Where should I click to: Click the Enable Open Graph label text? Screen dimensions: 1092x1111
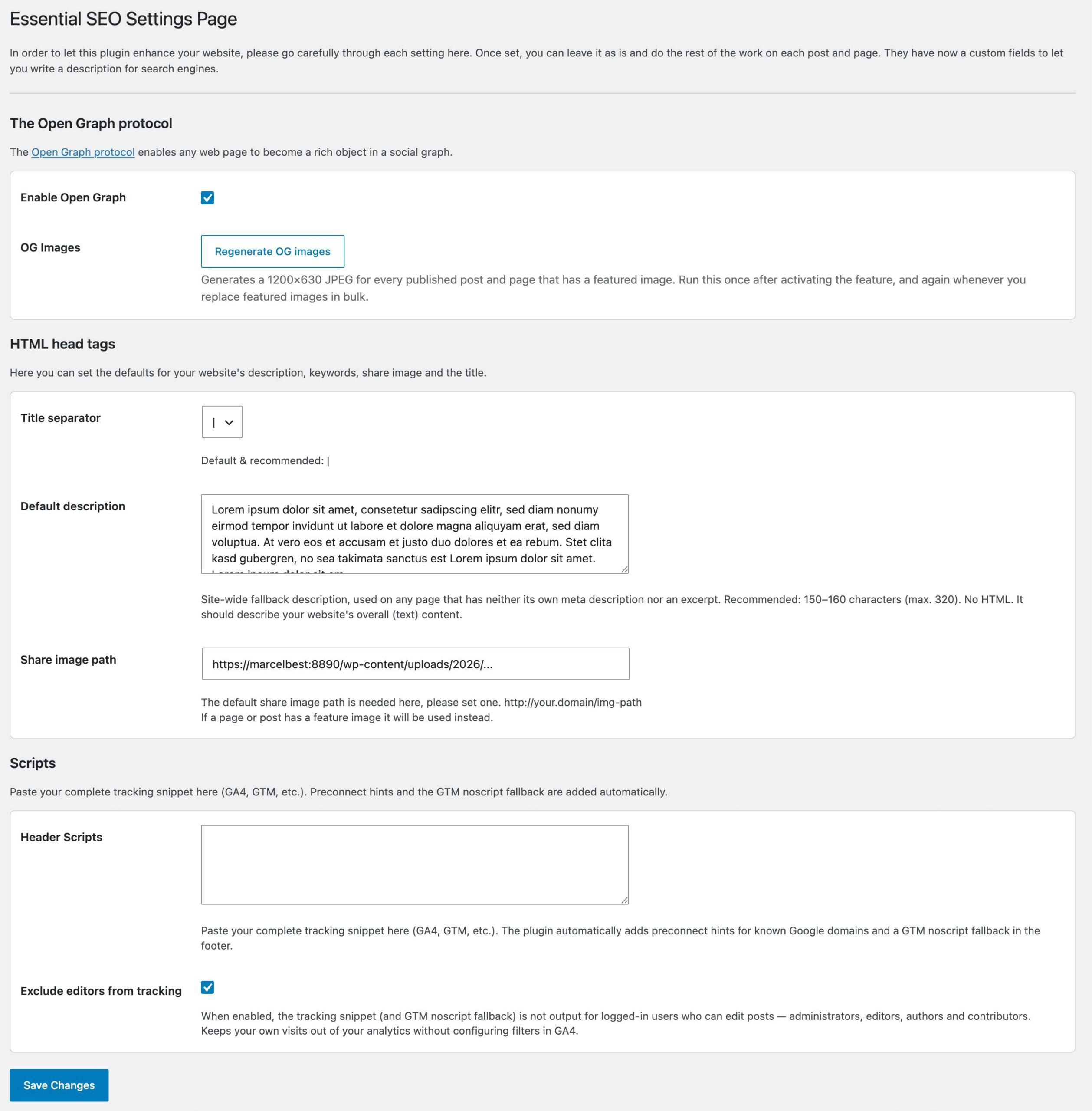(73, 197)
